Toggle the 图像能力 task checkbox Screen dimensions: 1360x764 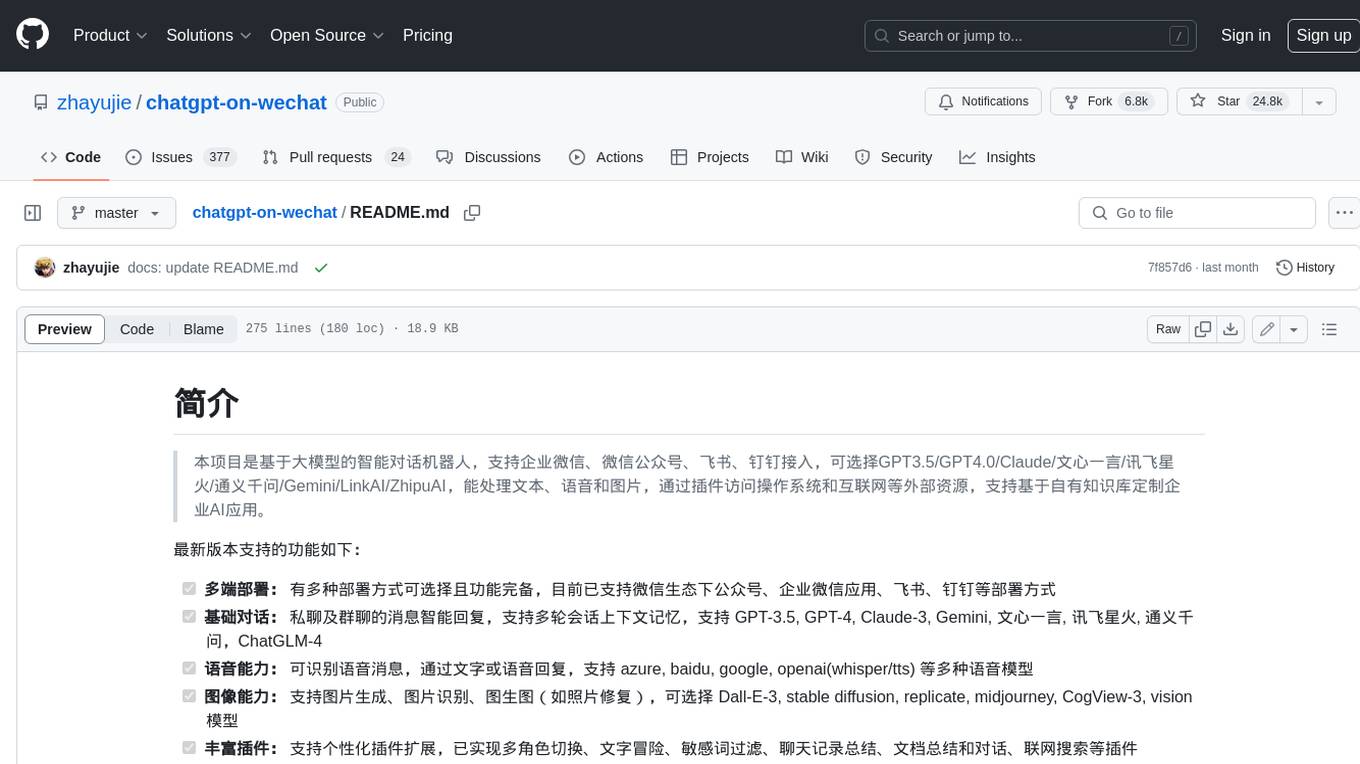coord(188,696)
